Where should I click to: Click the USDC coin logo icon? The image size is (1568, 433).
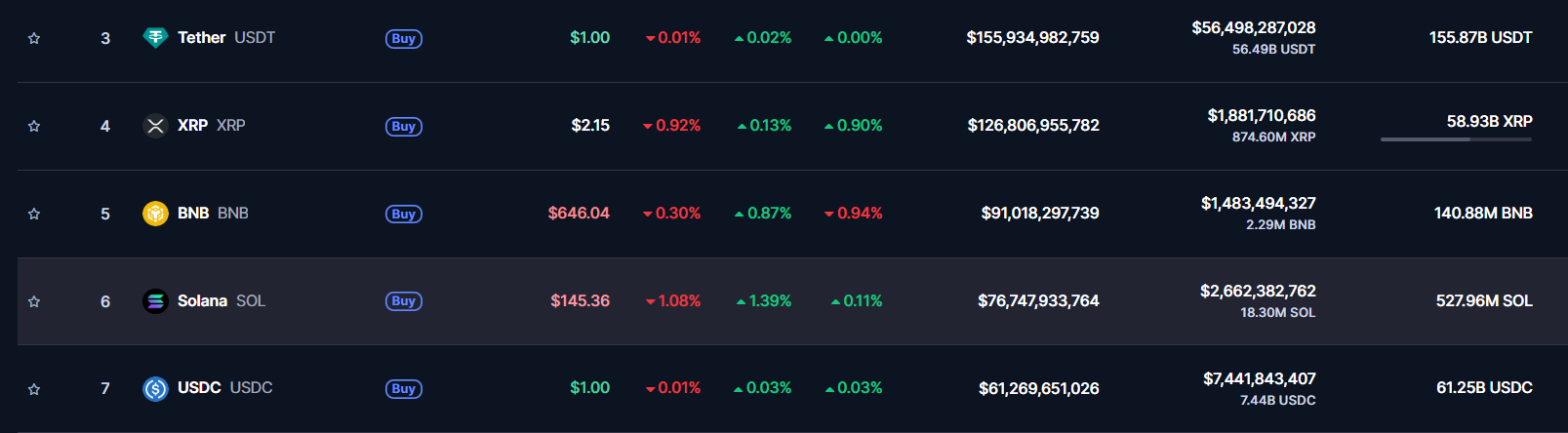(x=155, y=389)
